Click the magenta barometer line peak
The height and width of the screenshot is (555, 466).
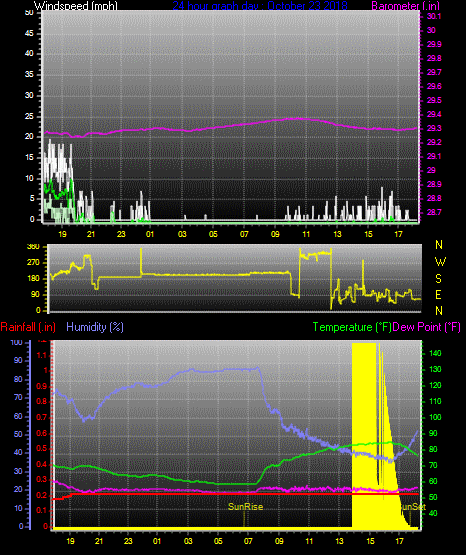[x=297, y=119]
